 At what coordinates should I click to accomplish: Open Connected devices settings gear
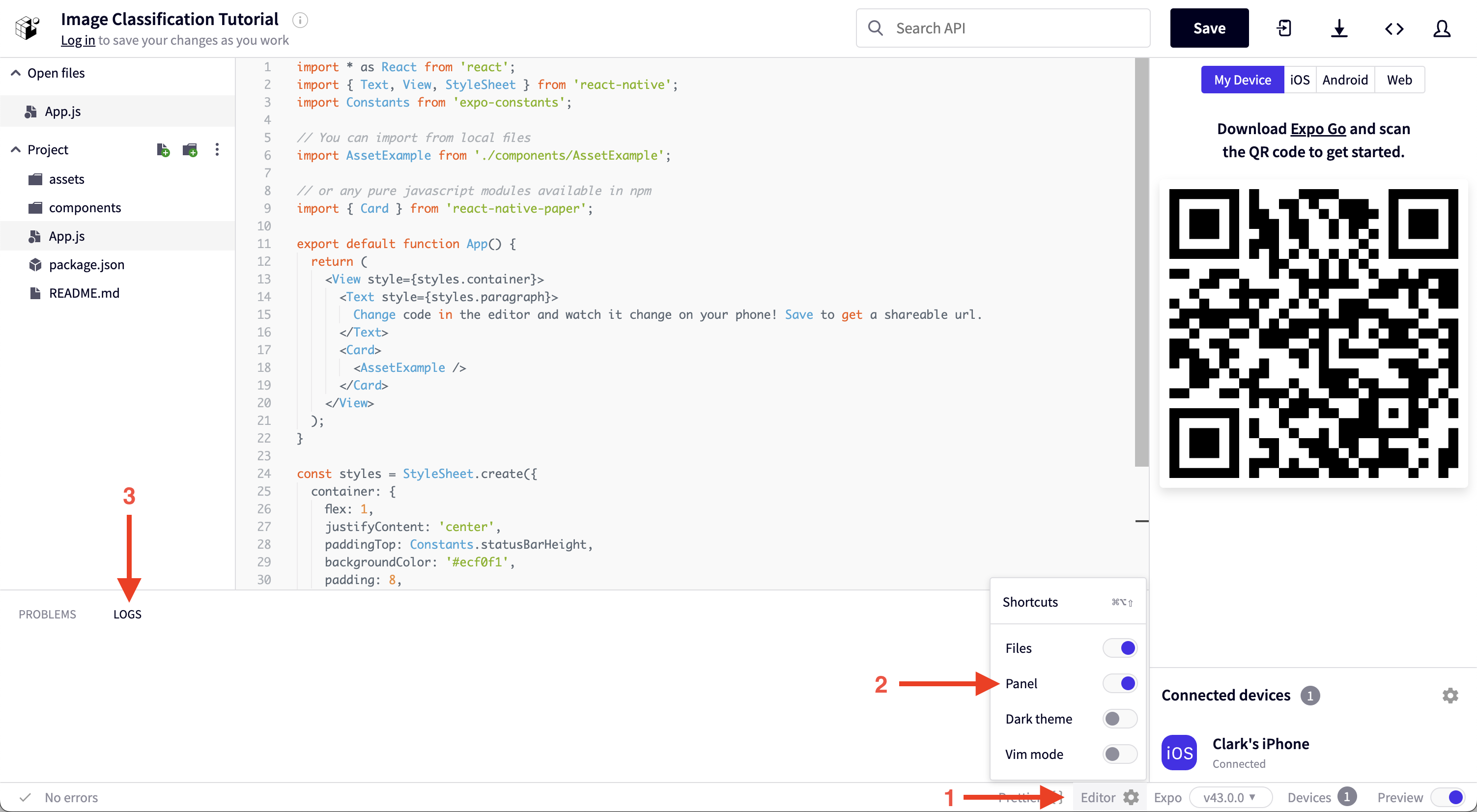[x=1450, y=695]
